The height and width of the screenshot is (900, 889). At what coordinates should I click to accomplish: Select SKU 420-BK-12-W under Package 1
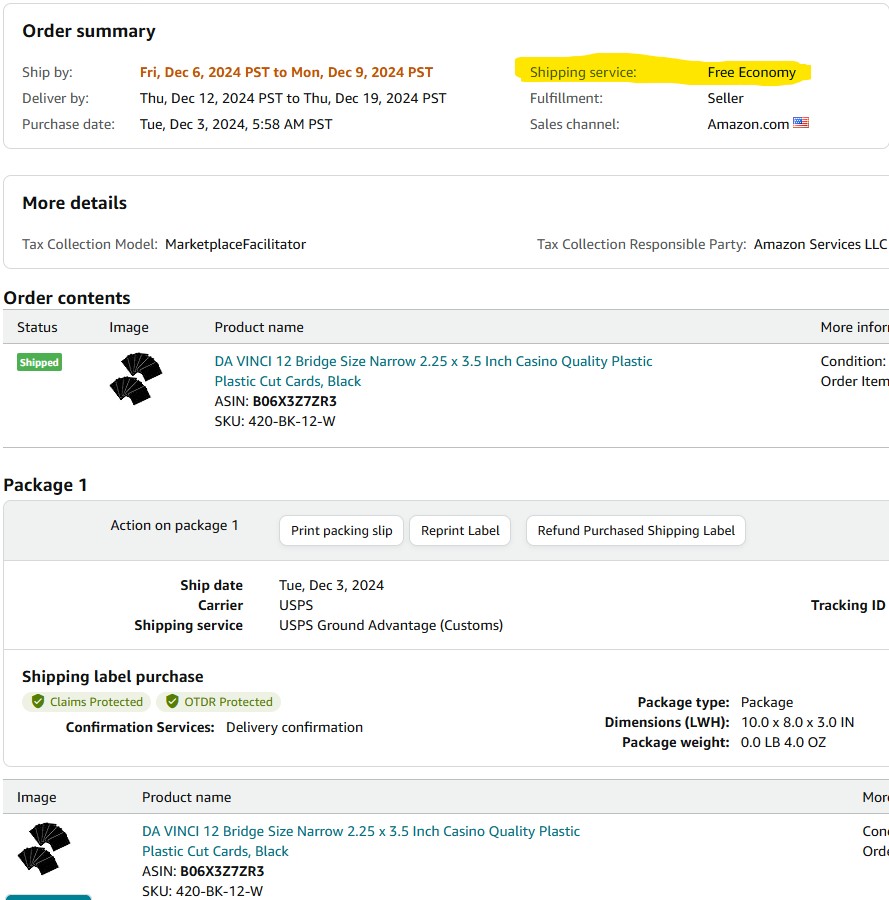click(x=203, y=891)
